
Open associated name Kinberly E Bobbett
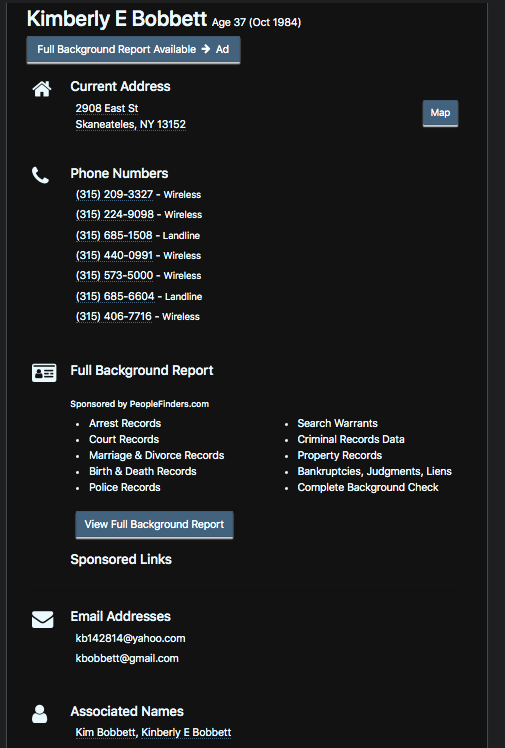click(186, 732)
